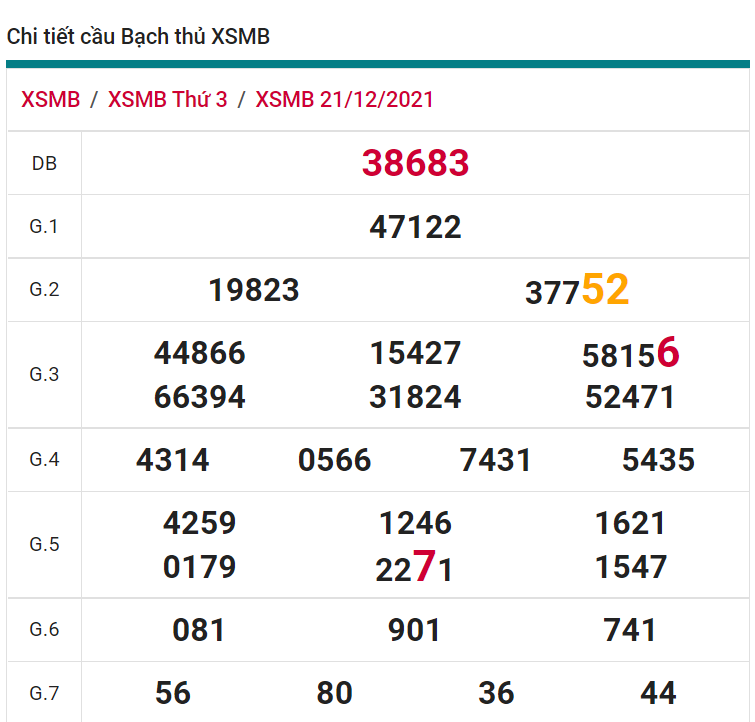
Task: Select the G.7 number 80
Action: coord(335,693)
